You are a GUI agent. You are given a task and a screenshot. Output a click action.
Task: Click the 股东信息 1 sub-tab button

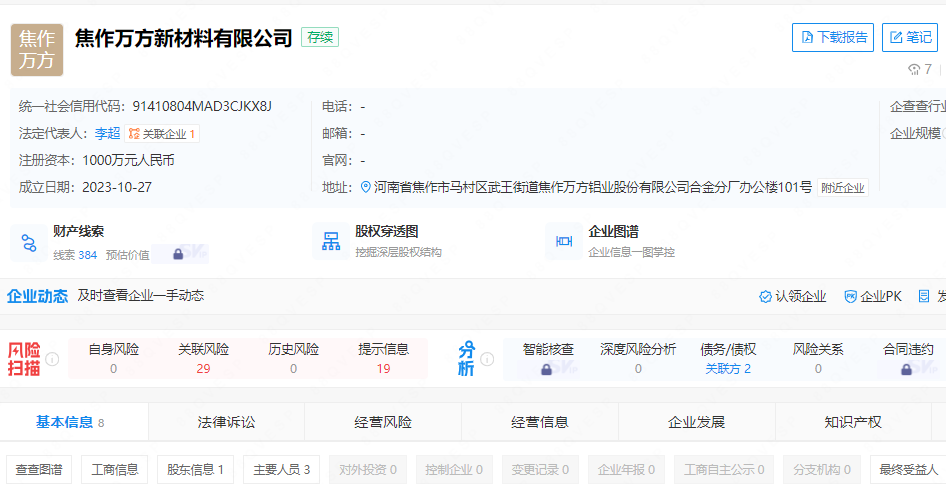[x=195, y=470]
